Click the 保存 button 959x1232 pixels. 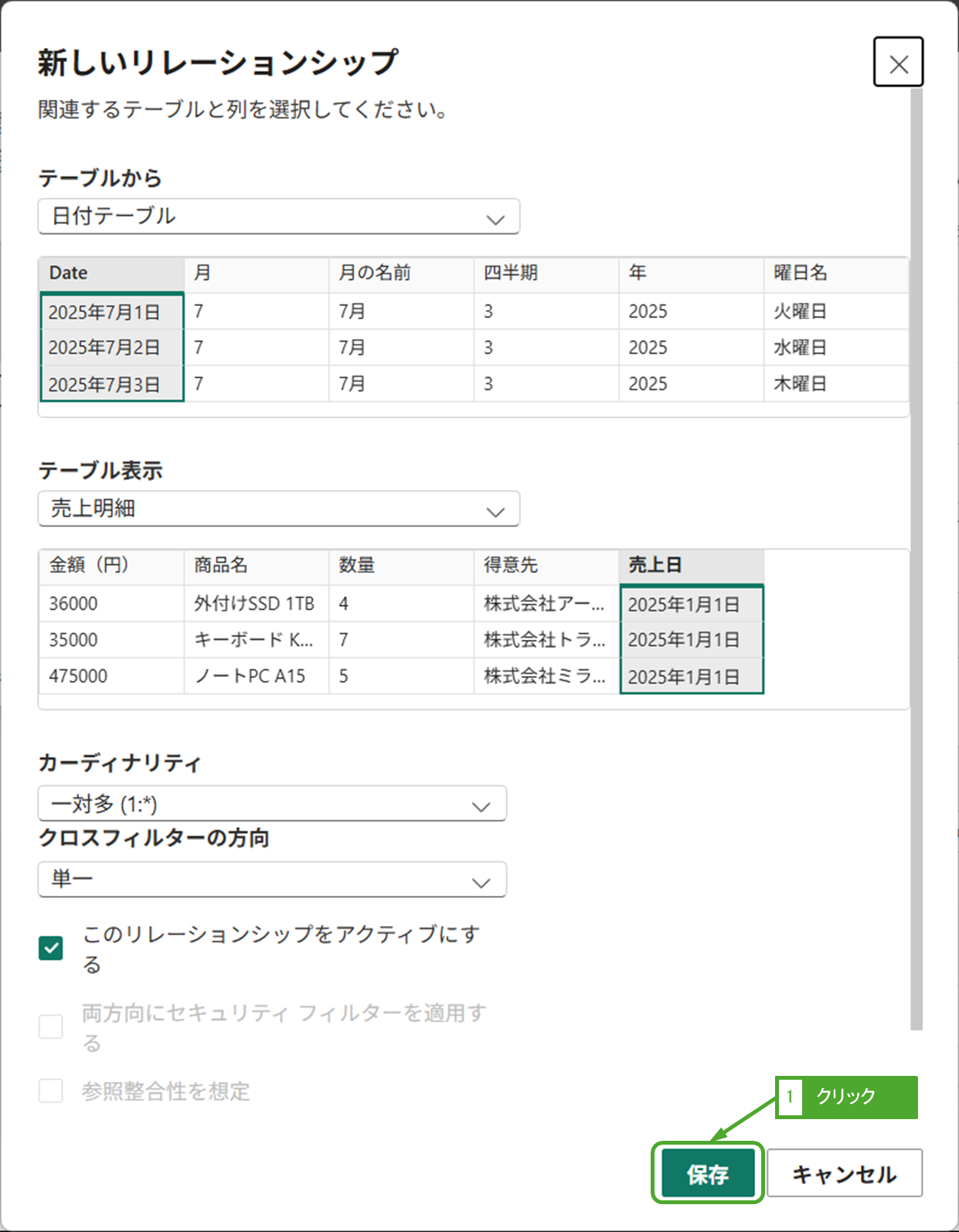tap(707, 1173)
